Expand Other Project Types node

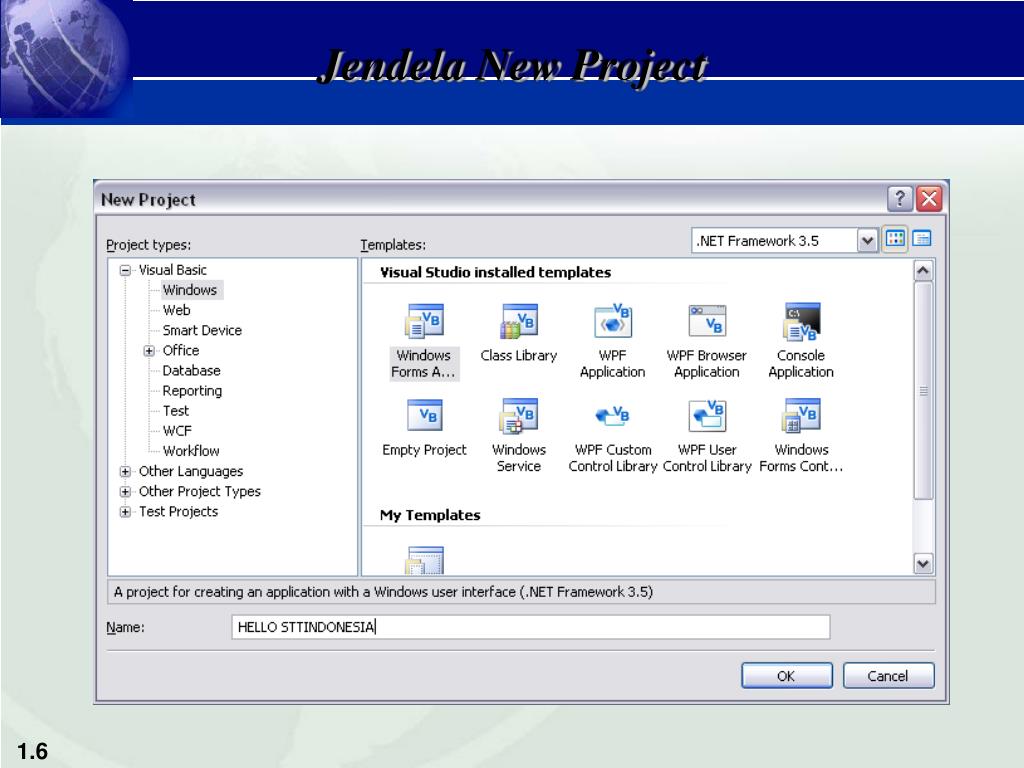pyautogui.click(x=125, y=492)
